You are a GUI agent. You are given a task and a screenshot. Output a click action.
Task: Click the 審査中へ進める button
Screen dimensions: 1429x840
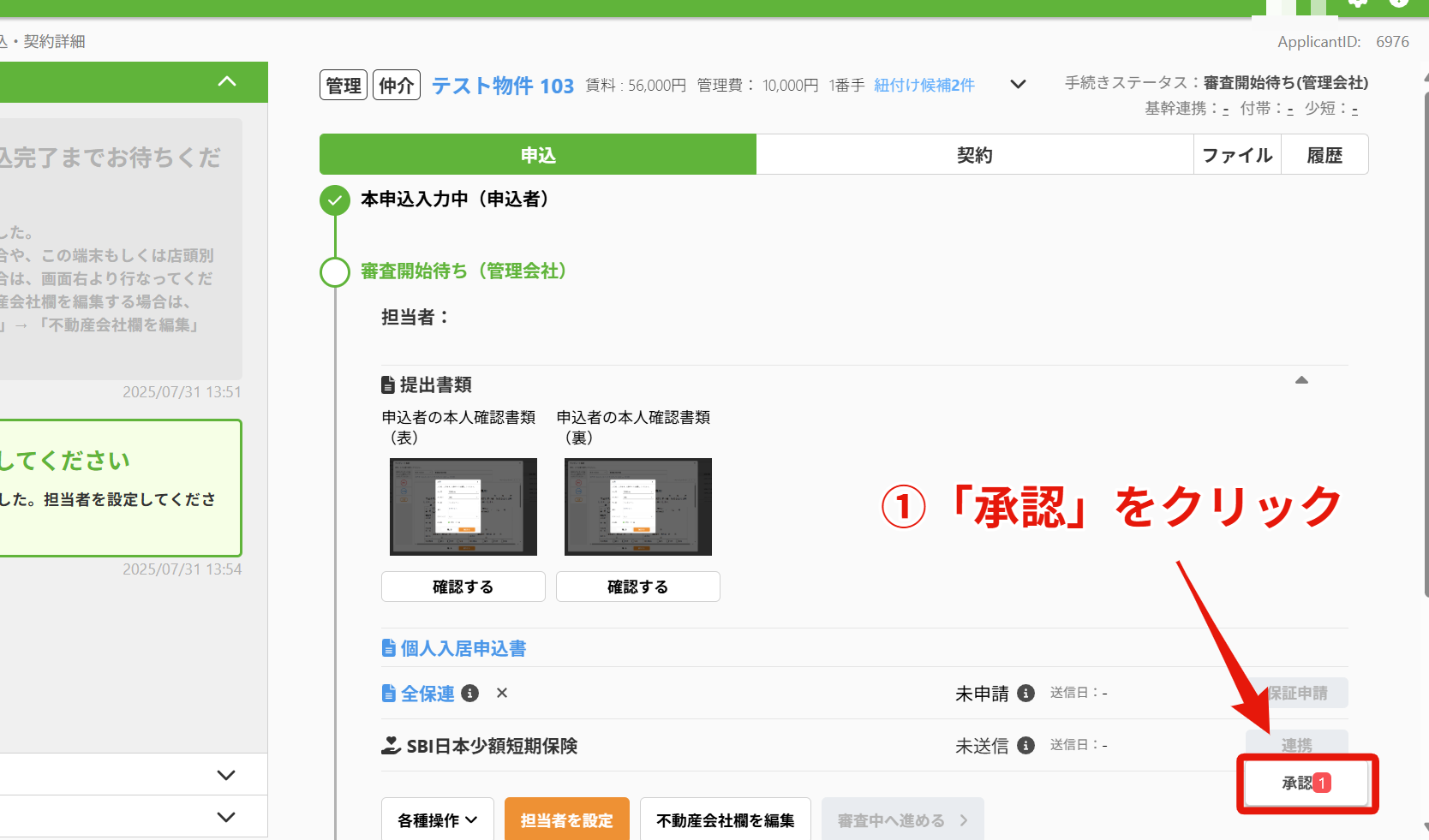pos(903,819)
